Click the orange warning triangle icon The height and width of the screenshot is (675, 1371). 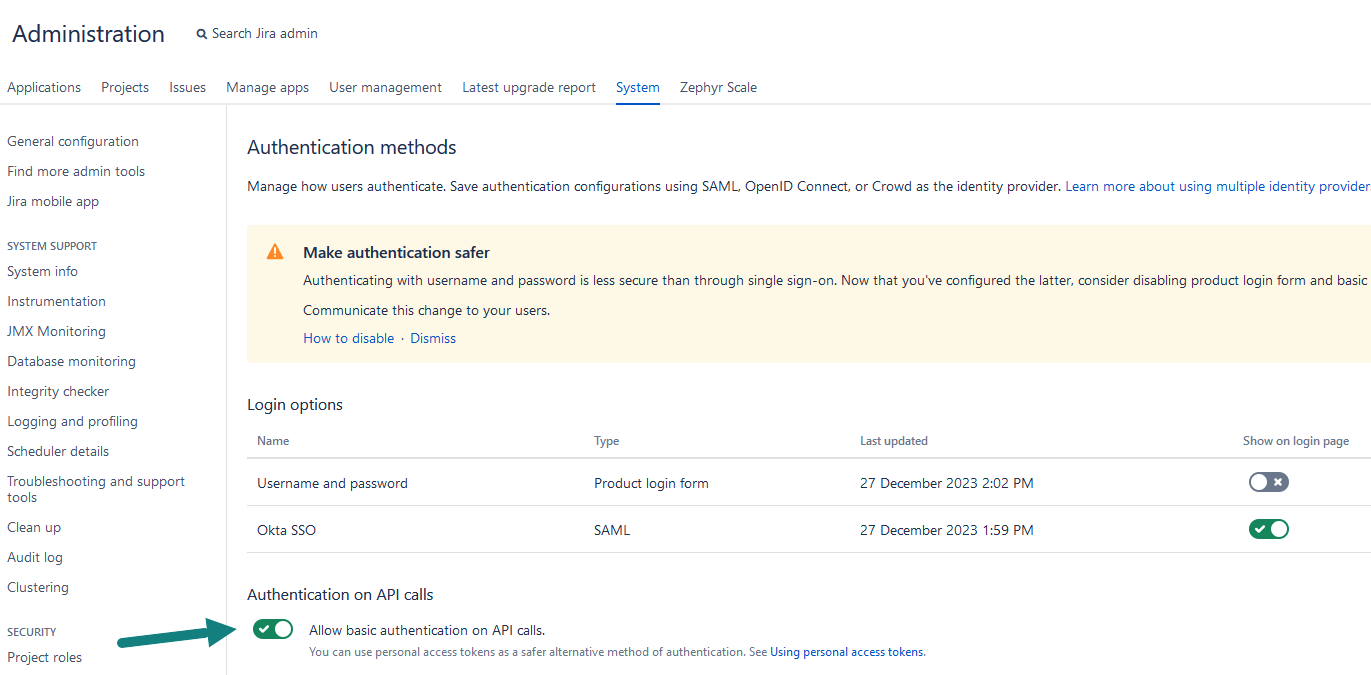point(275,252)
